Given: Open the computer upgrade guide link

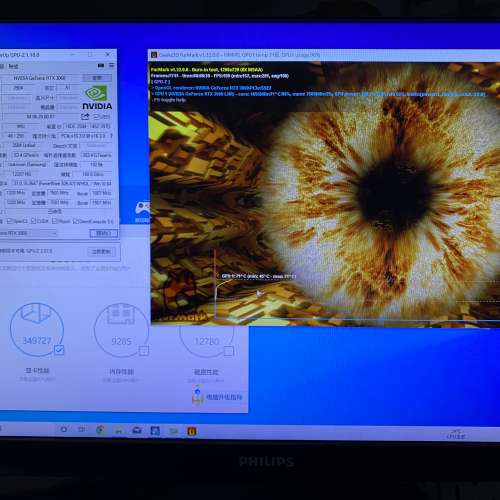Looking at the screenshot, I should click(224, 397).
